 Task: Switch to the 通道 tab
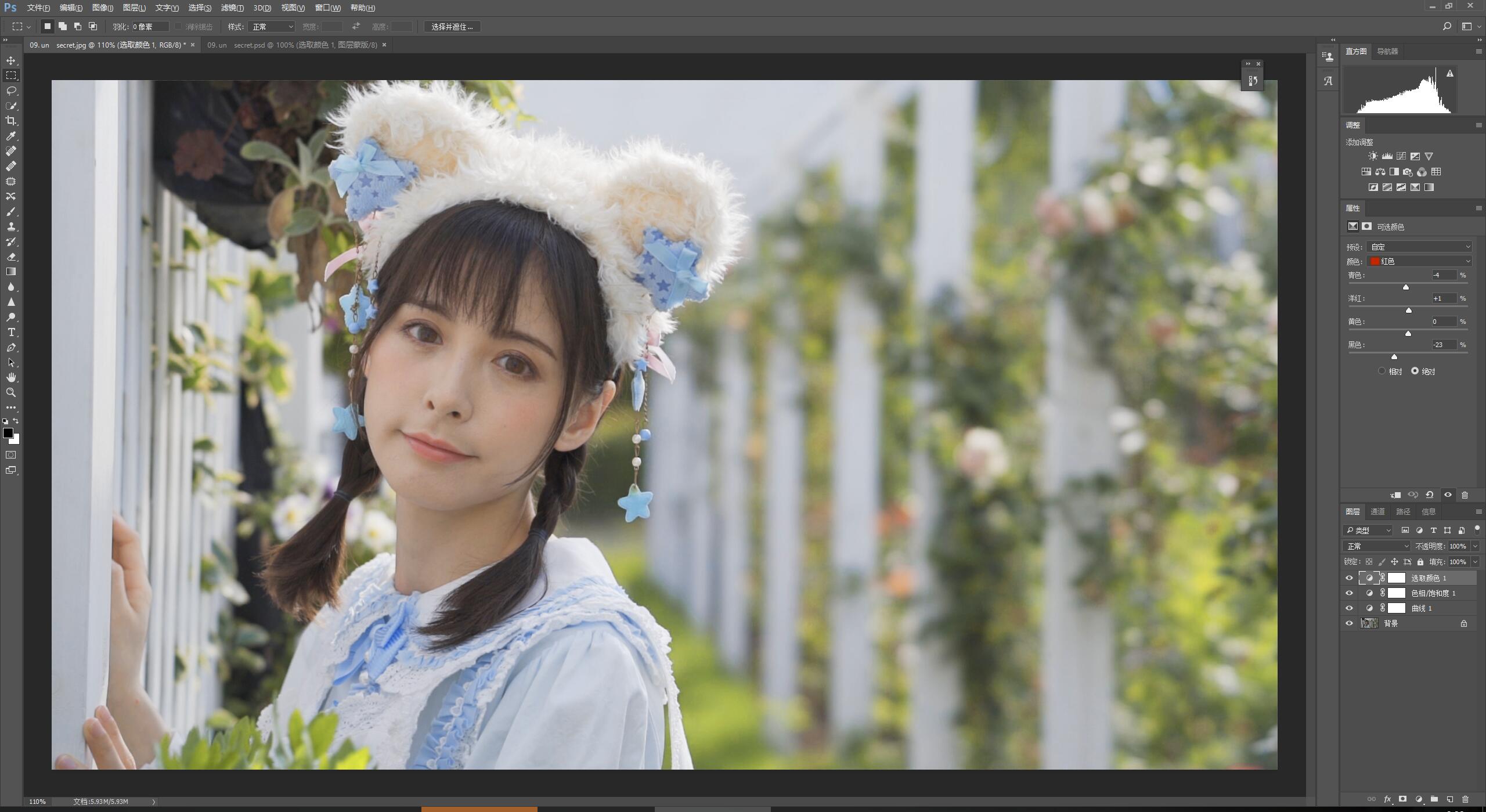click(x=1377, y=511)
